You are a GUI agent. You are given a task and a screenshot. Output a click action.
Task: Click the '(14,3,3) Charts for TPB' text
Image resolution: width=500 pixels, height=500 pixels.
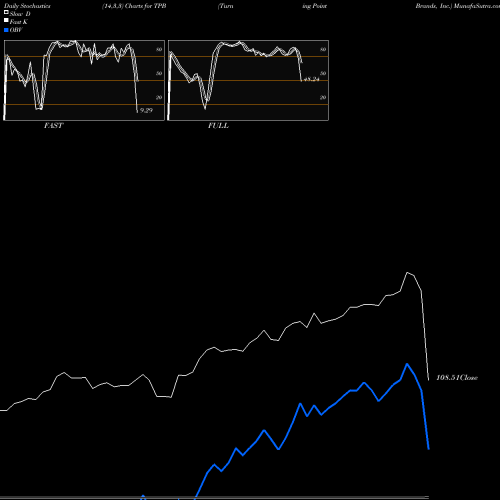click(x=134, y=6)
